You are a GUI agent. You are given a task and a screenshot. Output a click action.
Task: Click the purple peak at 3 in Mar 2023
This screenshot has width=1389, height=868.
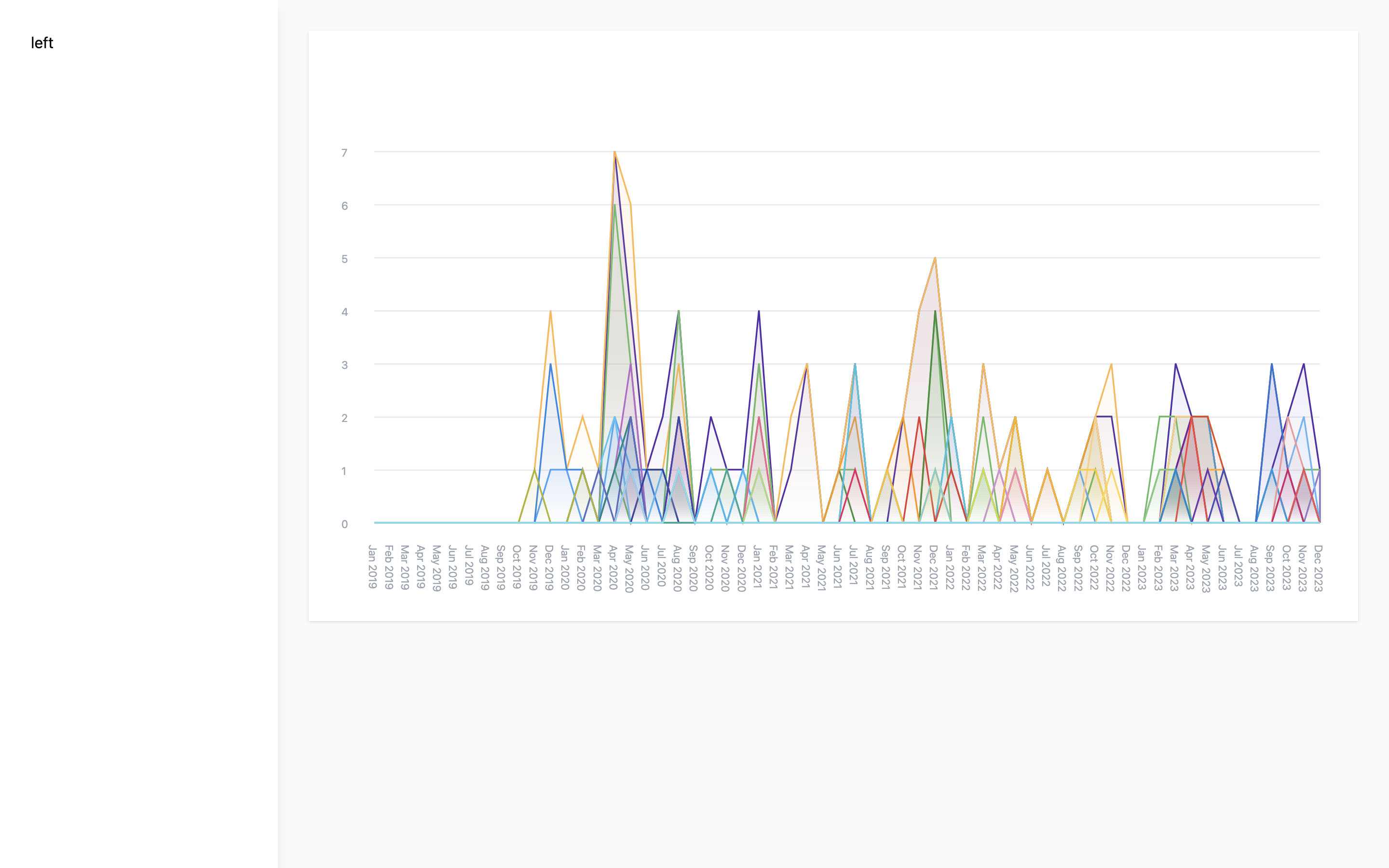click(1175, 364)
